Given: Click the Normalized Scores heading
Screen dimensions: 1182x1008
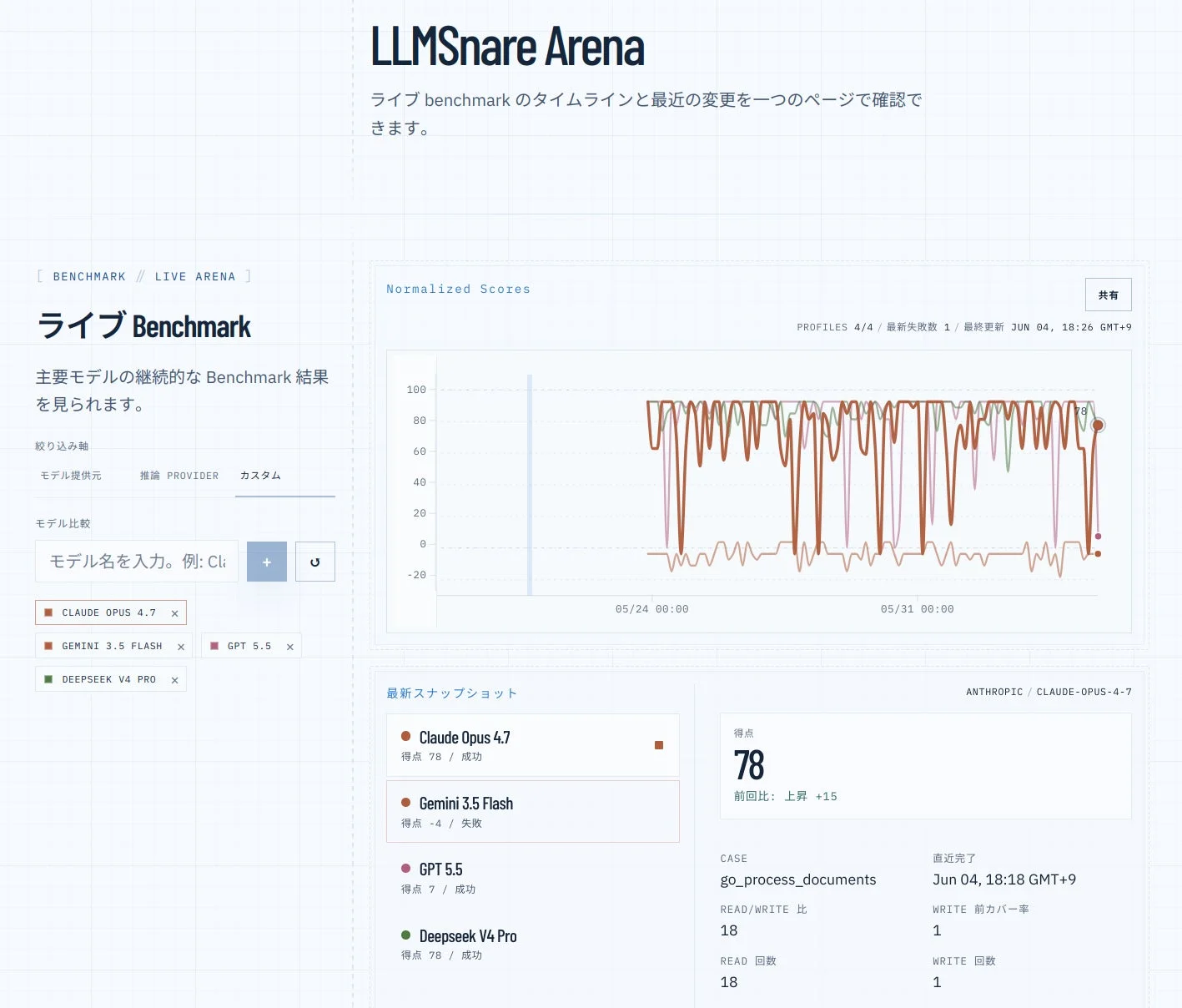Looking at the screenshot, I should 458,289.
